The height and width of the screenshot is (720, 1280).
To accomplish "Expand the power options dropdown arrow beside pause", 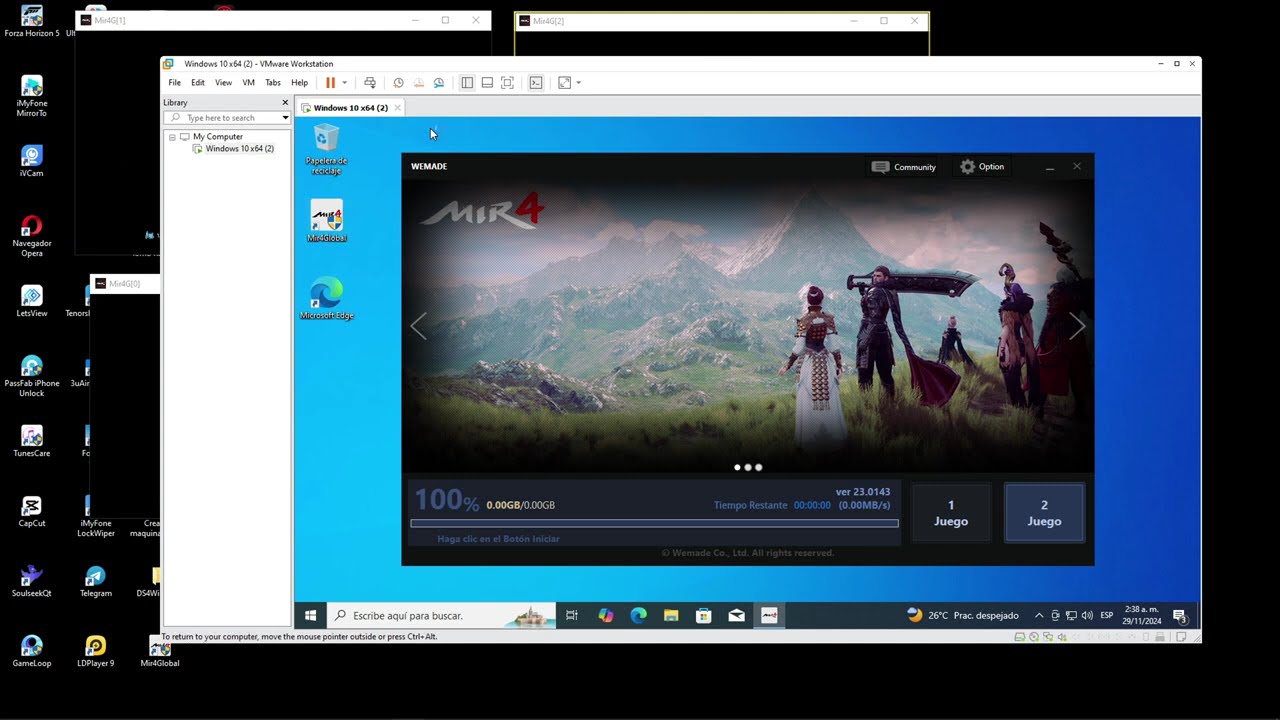I will click(x=344, y=83).
